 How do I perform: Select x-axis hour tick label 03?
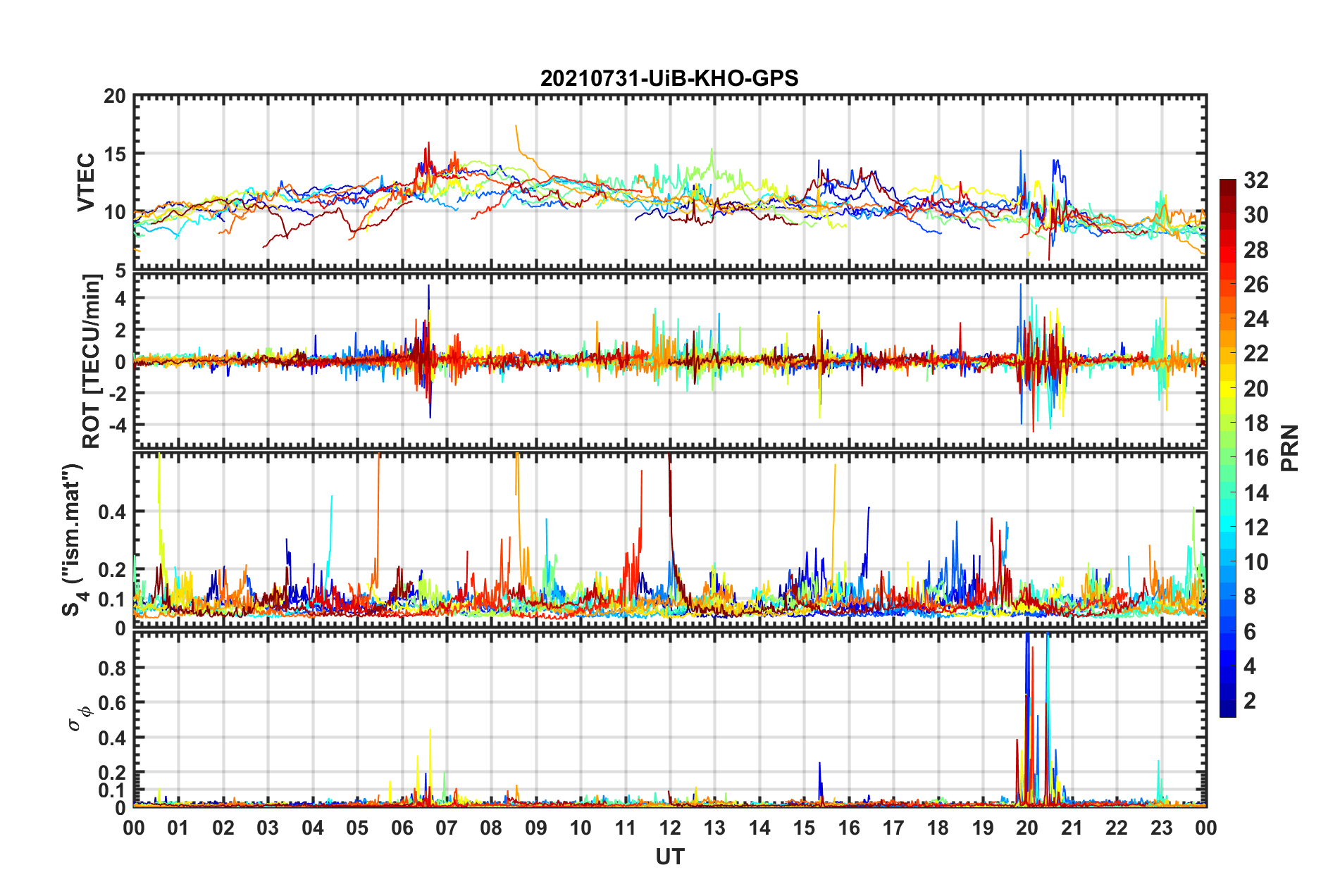point(268,828)
